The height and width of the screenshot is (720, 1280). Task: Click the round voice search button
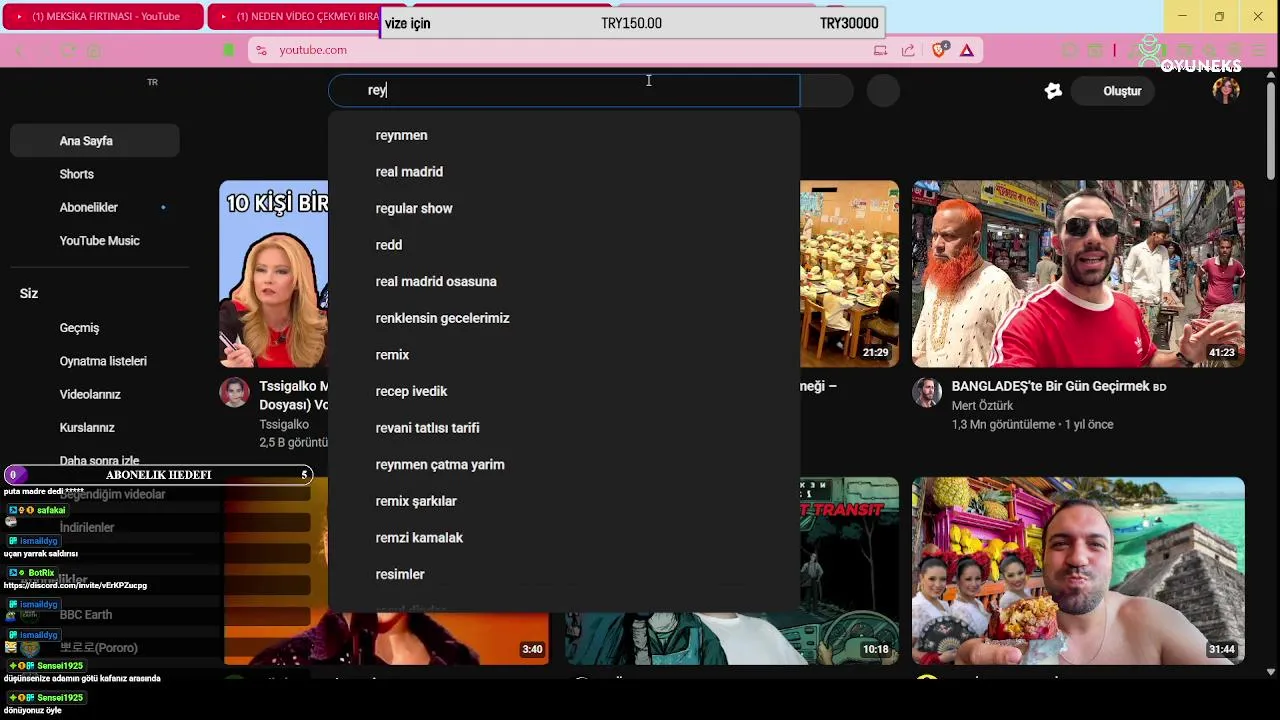pyautogui.click(x=883, y=91)
